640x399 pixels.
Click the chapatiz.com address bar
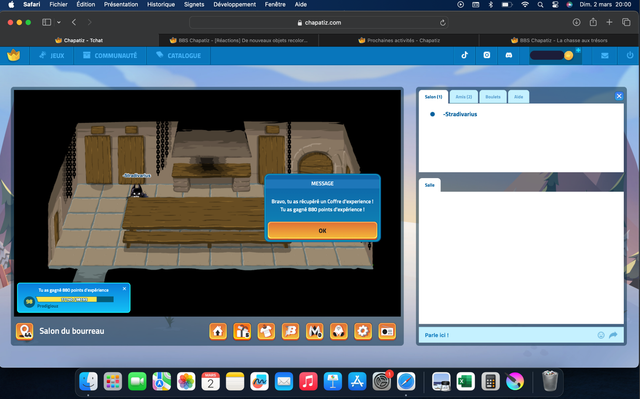point(319,22)
